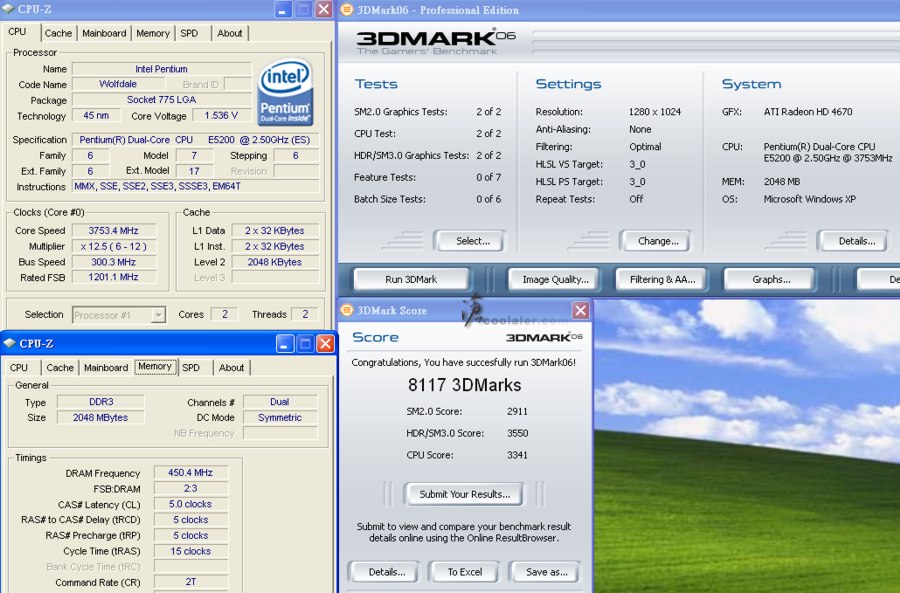Open the Mainboard tab in the upper CPU-Z window

point(104,33)
